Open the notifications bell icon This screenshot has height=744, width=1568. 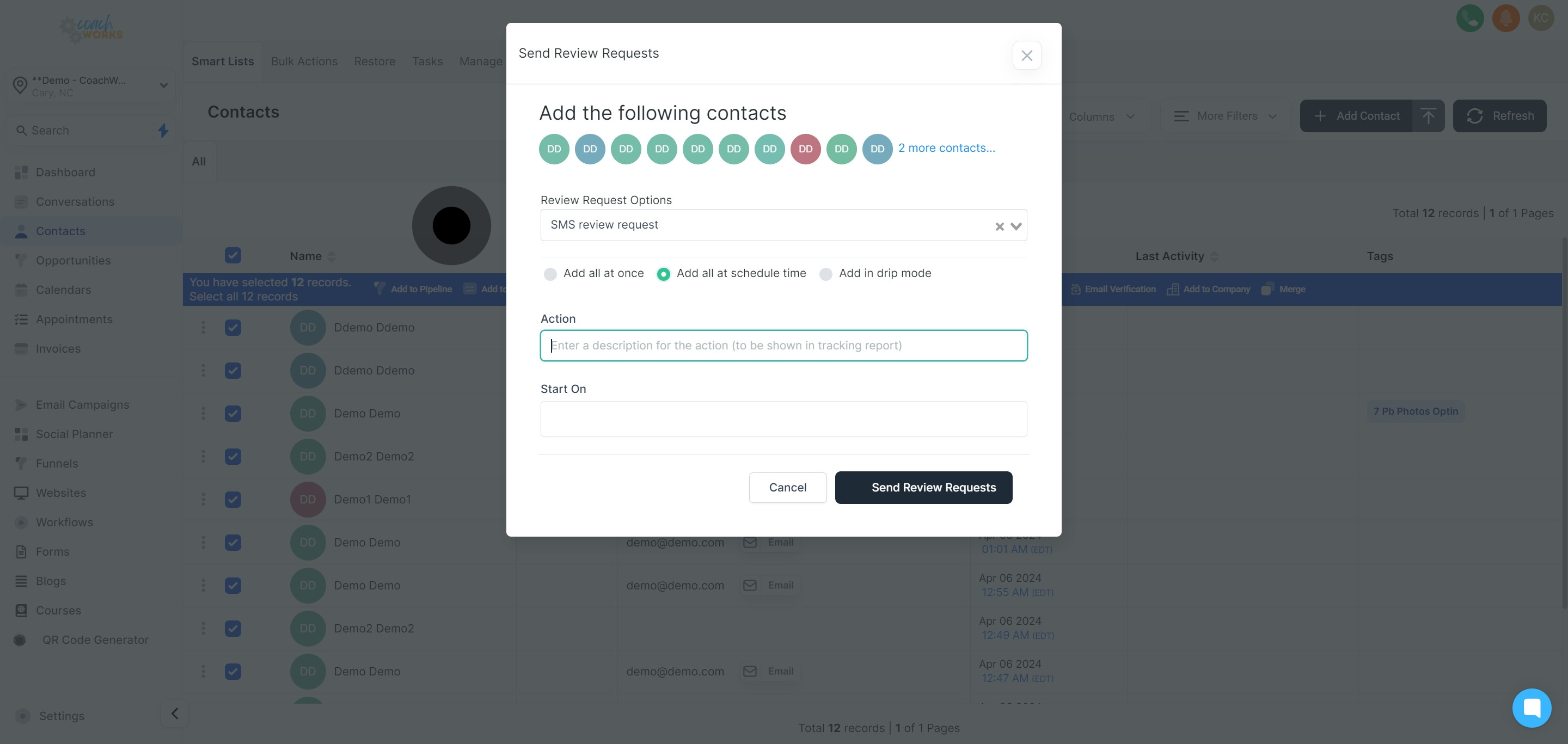pyautogui.click(x=1505, y=19)
